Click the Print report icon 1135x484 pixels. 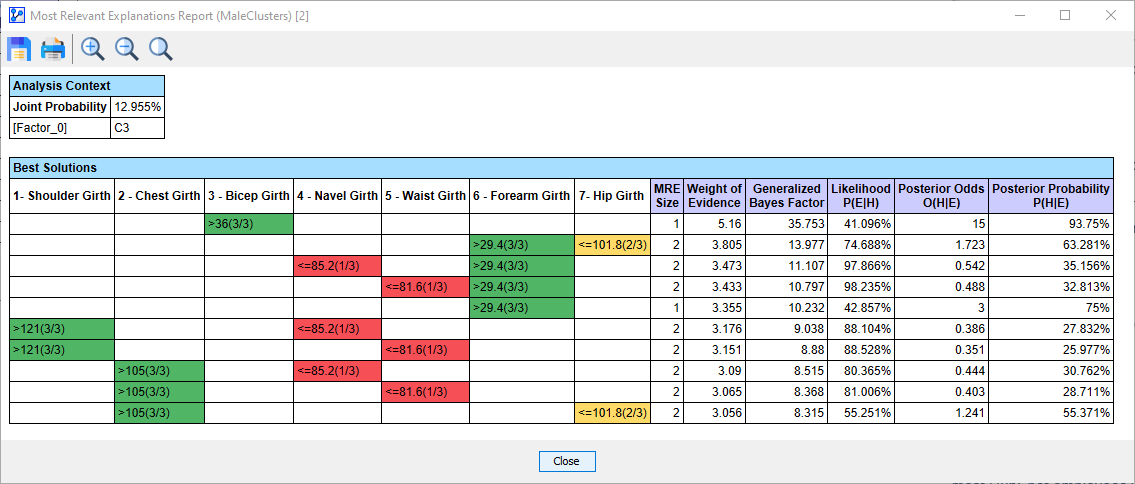(x=53, y=49)
